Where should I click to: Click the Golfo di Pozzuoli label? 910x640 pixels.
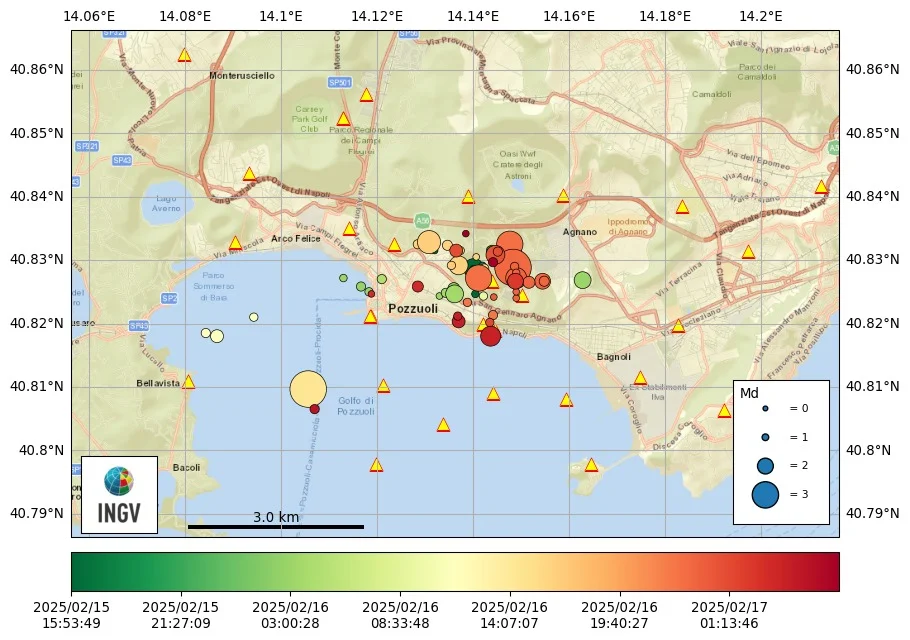356,406
